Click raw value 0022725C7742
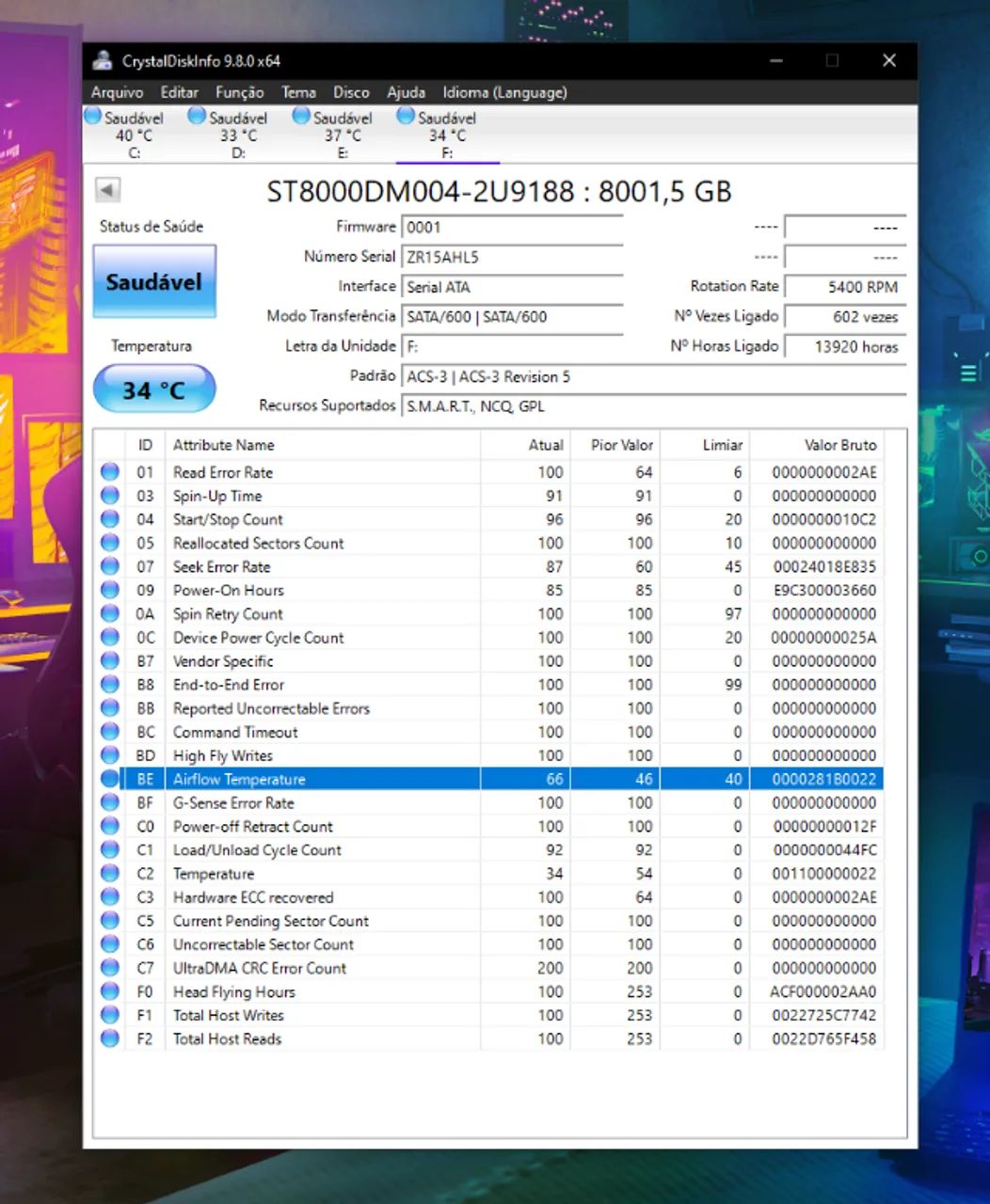990x1204 pixels. [823, 1015]
